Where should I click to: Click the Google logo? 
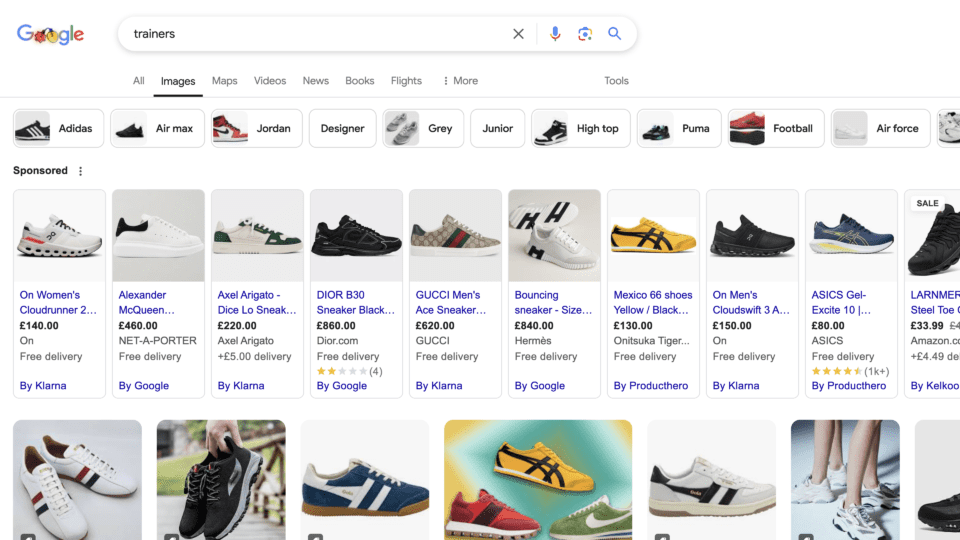pyautogui.click(x=50, y=34)
